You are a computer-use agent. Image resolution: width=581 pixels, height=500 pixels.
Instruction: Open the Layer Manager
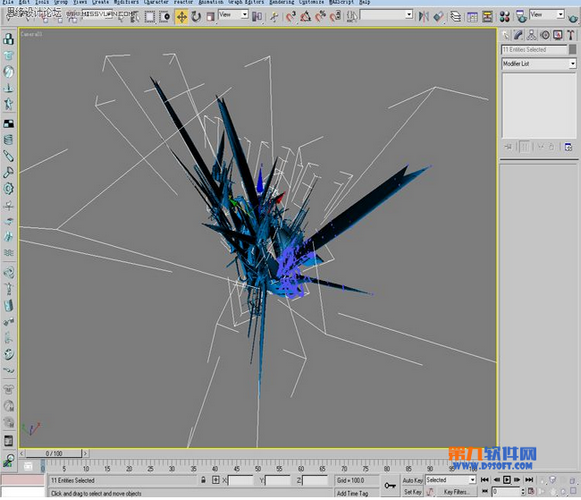coord(456,17)
